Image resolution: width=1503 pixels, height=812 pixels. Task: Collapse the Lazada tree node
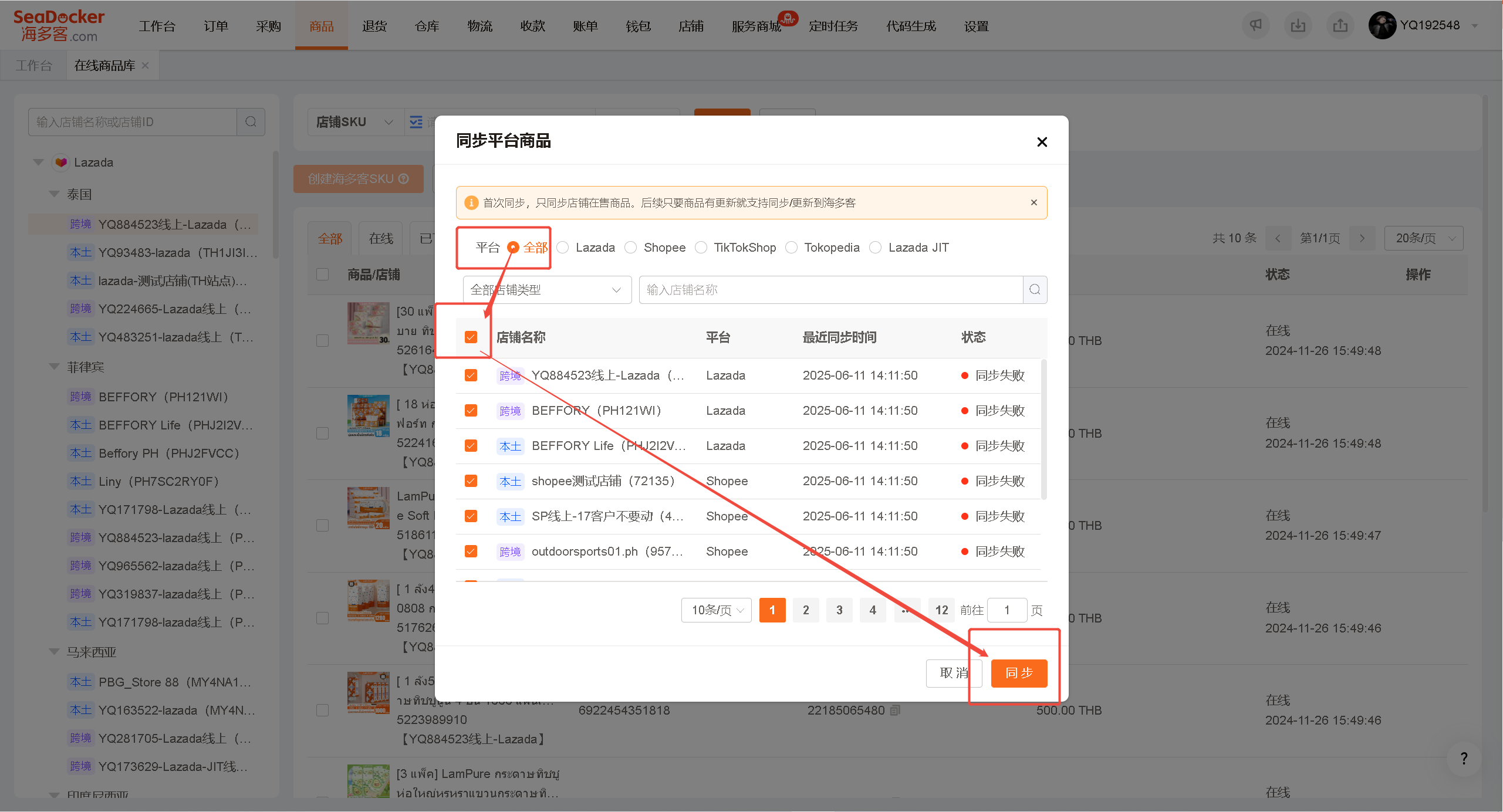pyautogui.click(x=39, y=163)
